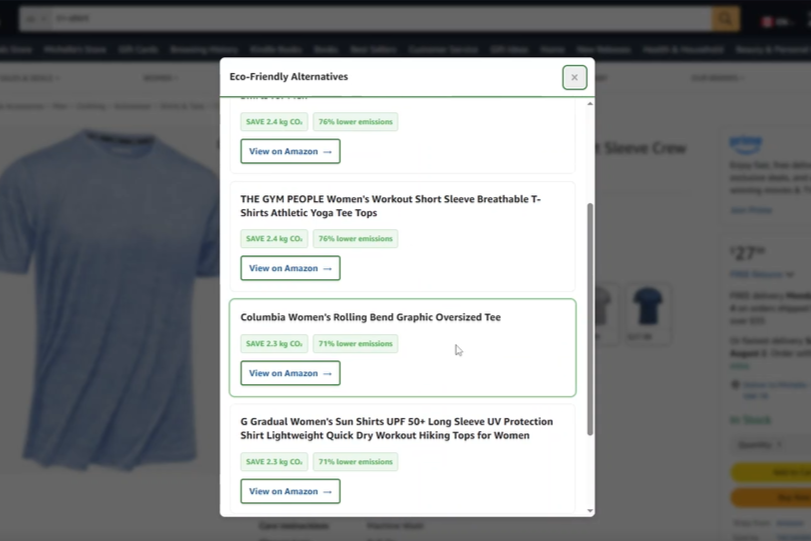Viewport: 811px width, 541px height.
Task: Select the G Gradual Women's Sun Shirts title
Action: (397, 428)
